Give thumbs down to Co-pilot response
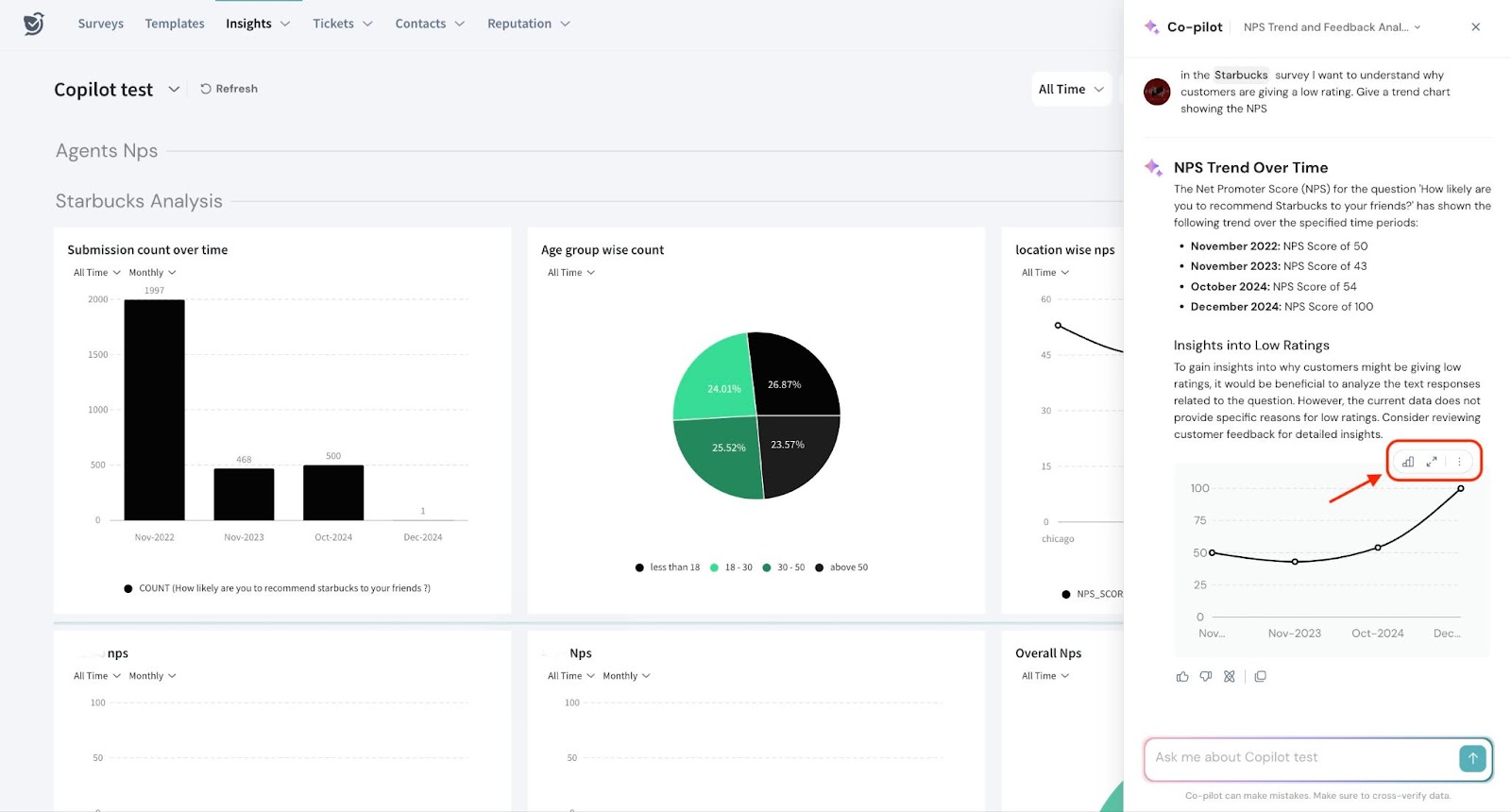1511x812 pixels. [x=1206, y=677]
